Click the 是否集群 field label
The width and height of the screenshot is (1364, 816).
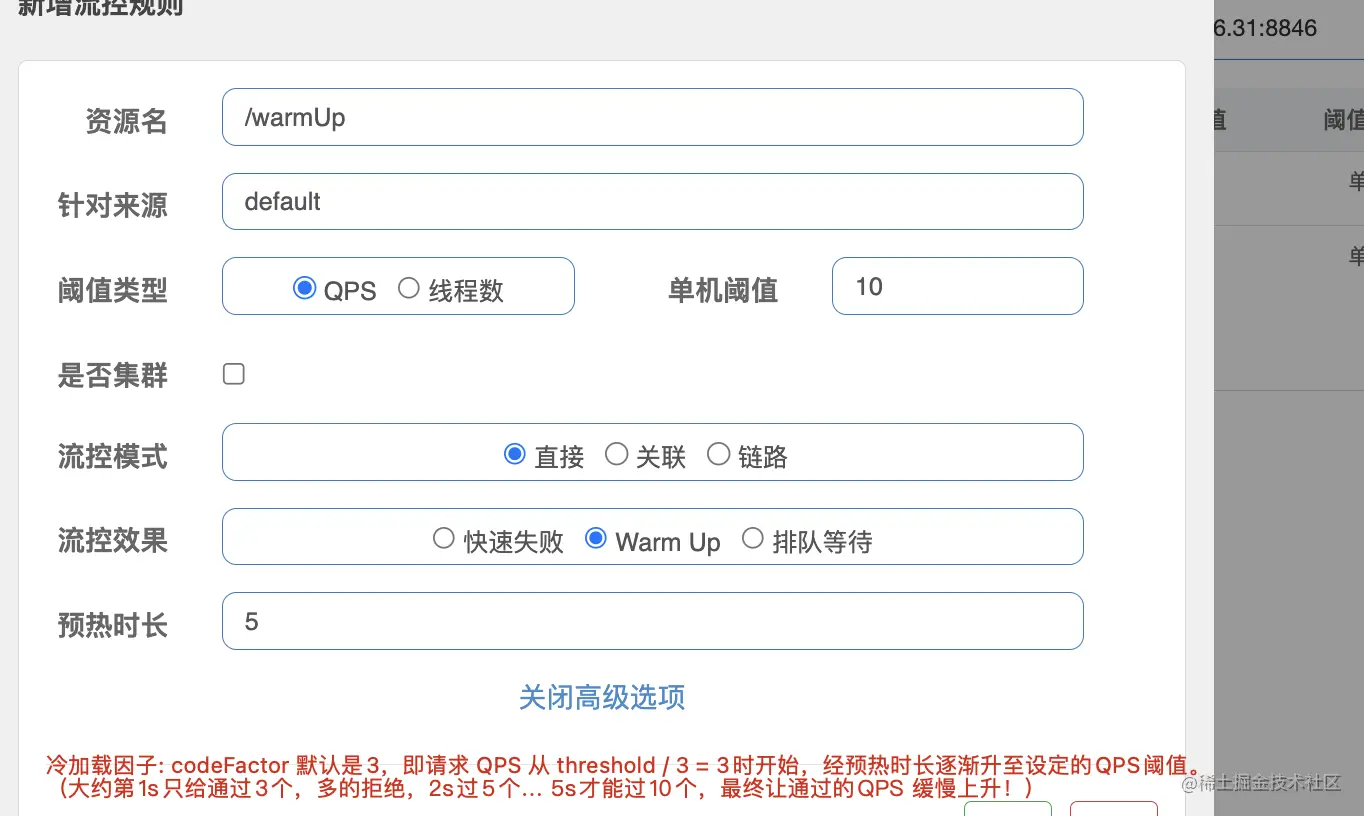(x=112, y=376)
